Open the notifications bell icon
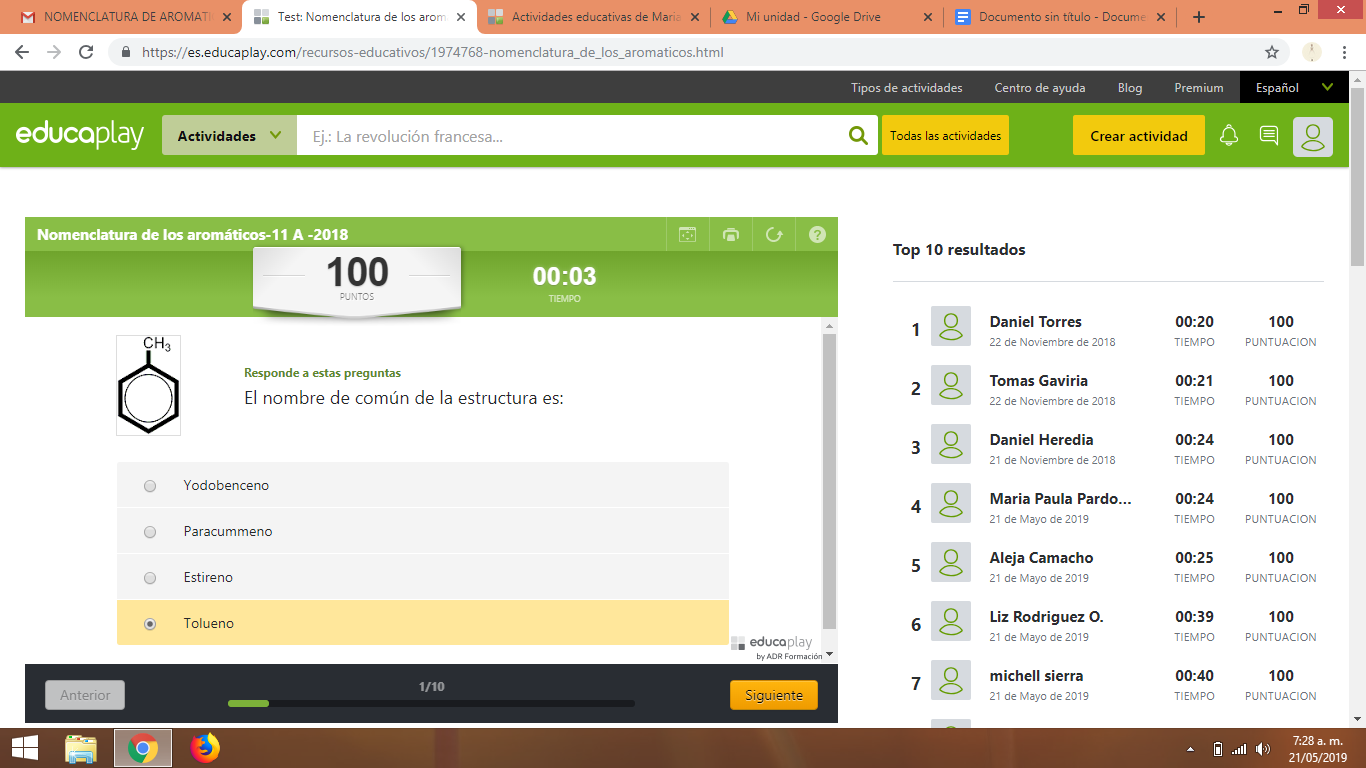Image resolution: width=1366 pixels, height=768 pixels. [x=1229, y=136]
